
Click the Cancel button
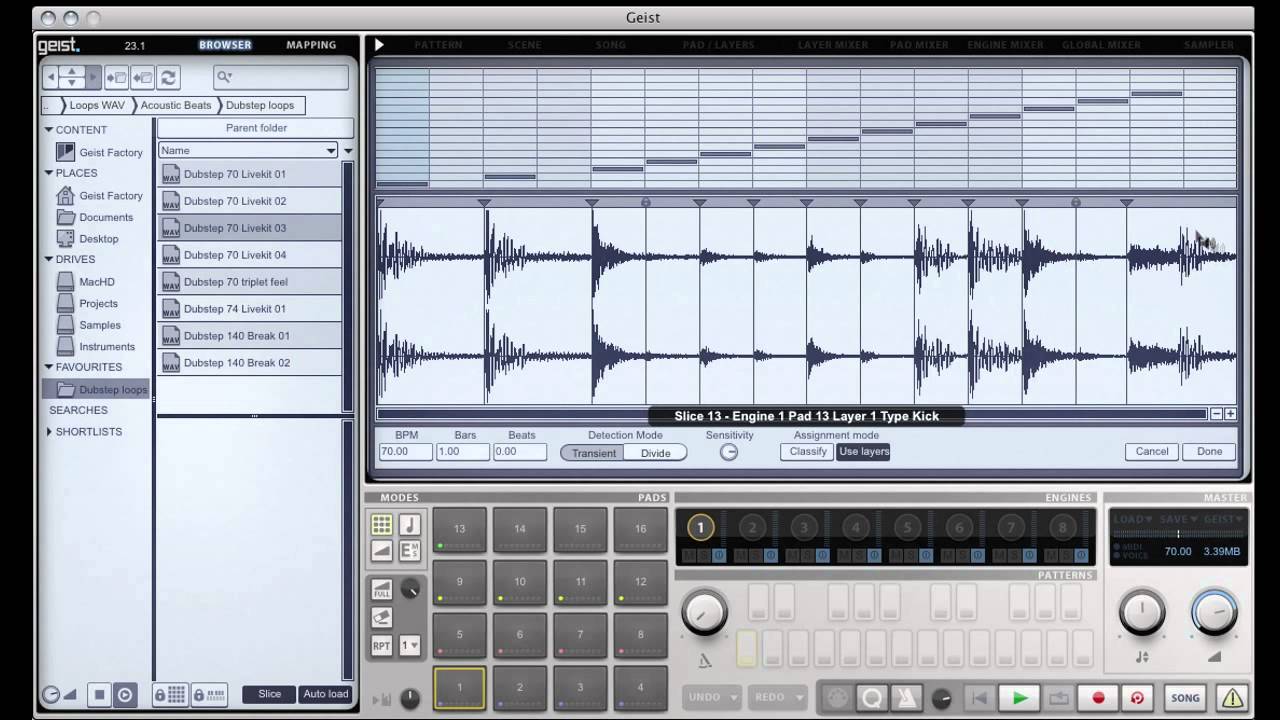(x=1152, y=451)
